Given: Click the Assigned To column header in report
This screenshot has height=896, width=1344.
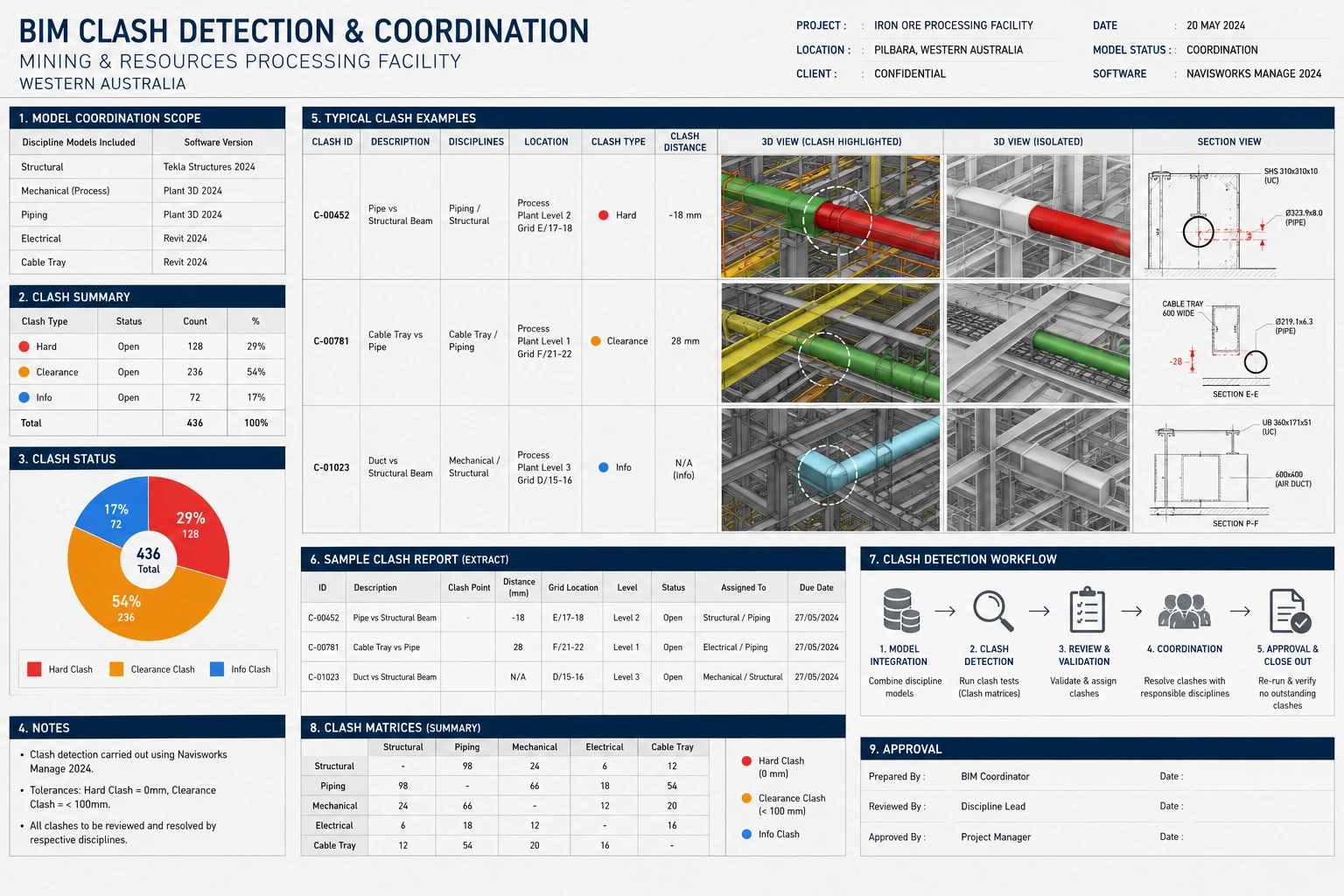Looking at the screenshot, I should [743, 588].
